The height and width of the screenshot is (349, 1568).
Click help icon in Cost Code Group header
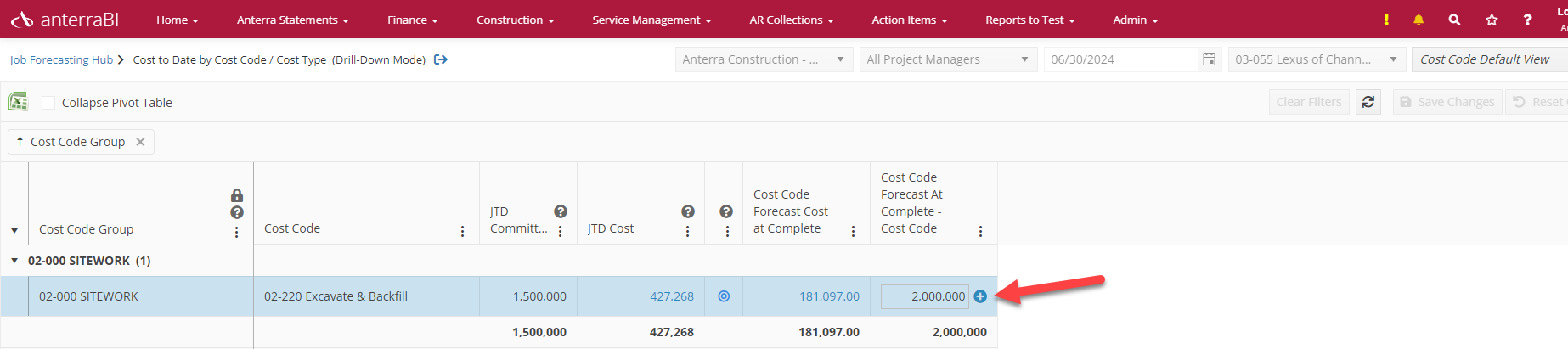point(237,212)
